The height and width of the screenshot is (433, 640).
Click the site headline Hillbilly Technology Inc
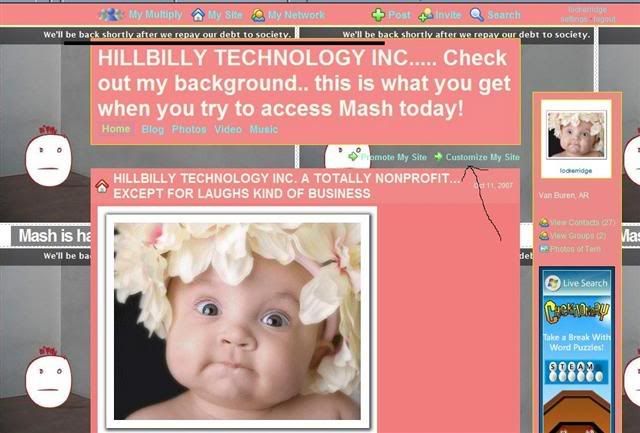304,83
